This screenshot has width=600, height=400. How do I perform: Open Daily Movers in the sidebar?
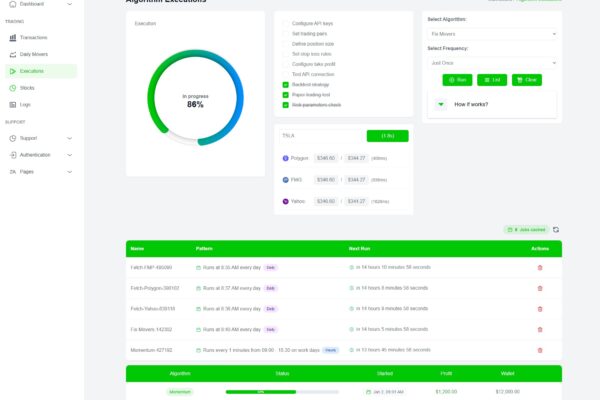click(x=33, y=54)
